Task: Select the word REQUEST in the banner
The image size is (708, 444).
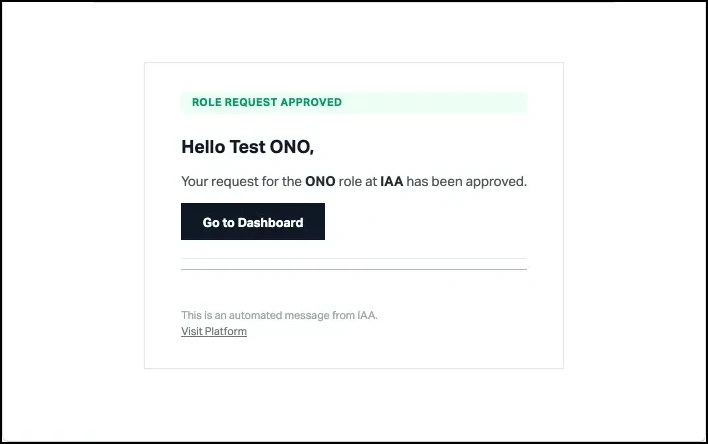Action: point(250,102)
